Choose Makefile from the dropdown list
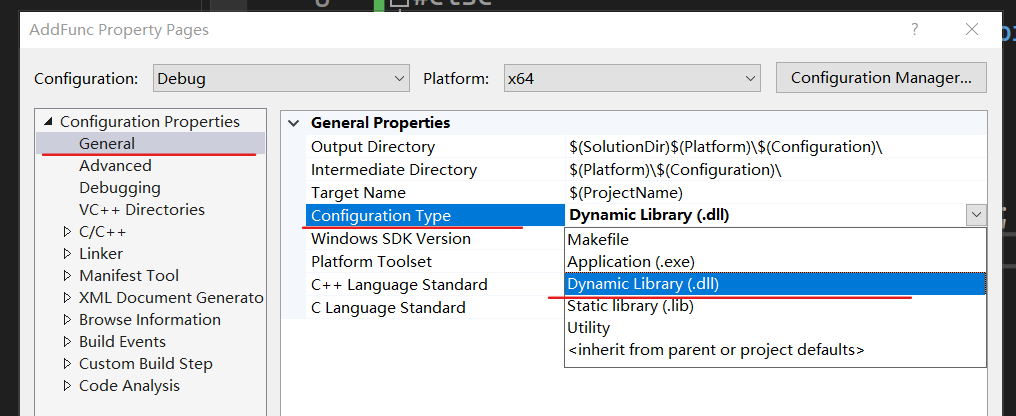Image resolution: width=1016 pixels, height=416 pixels. pos(598,240)
